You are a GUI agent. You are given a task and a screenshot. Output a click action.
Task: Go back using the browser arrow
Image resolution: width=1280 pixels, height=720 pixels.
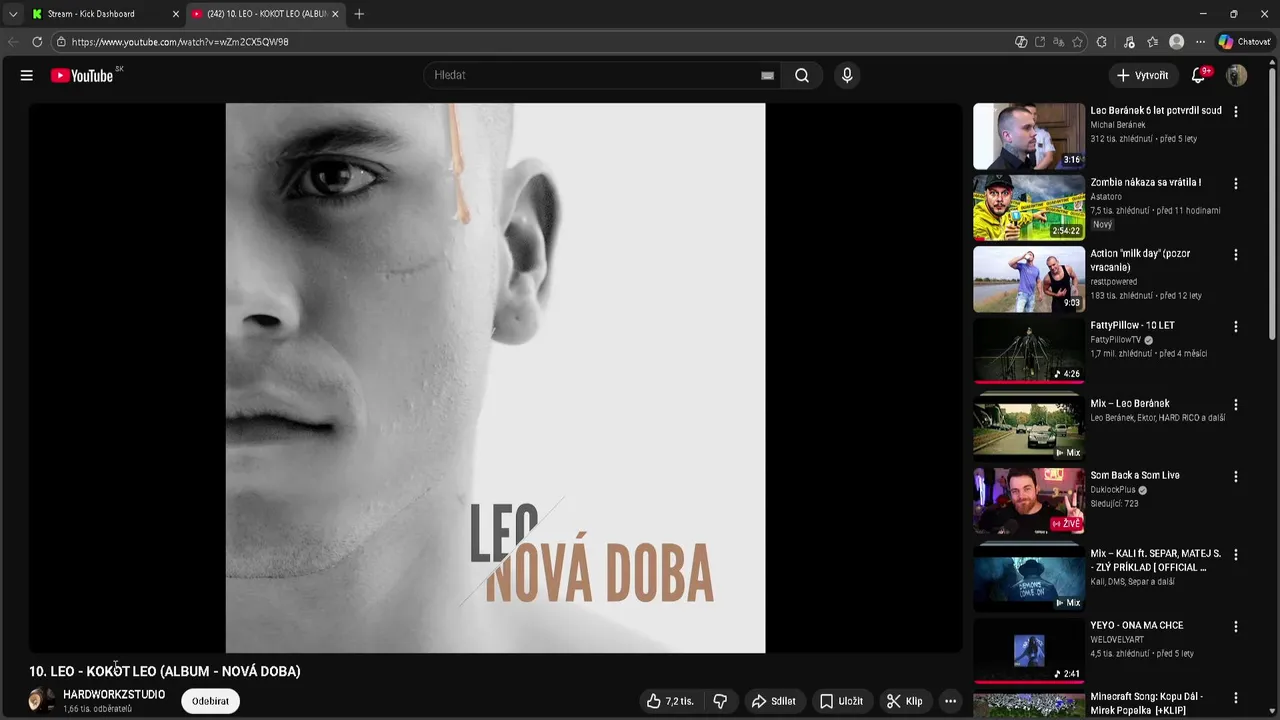click(13, 42)
